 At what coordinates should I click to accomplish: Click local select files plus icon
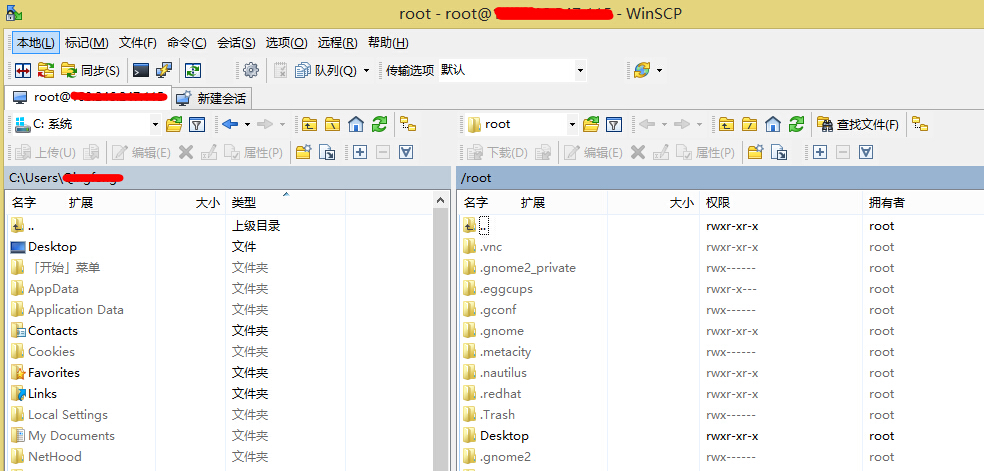tap(360, 152)
